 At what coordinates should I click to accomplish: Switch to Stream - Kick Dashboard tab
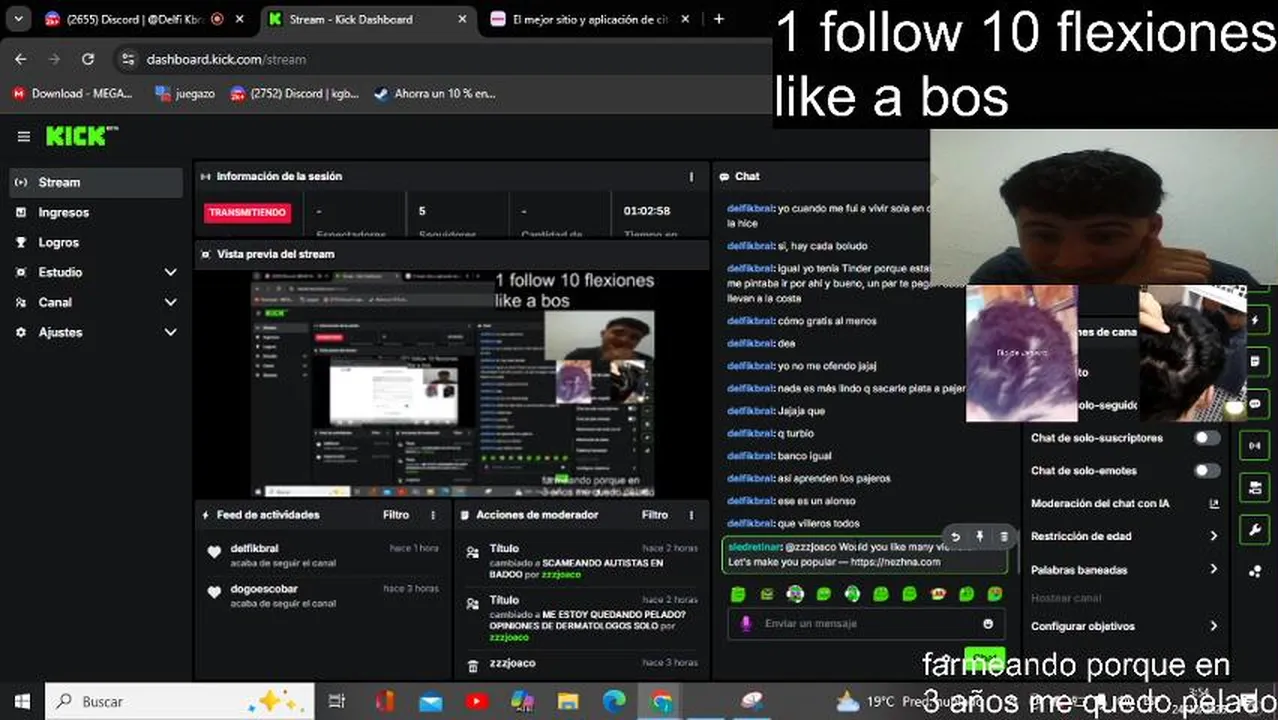pyautogui.click(x=370, y=19)
